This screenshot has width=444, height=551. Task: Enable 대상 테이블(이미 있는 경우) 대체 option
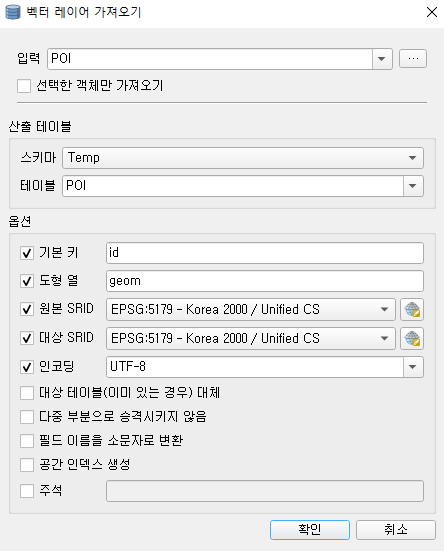click(x=27, y=393)
